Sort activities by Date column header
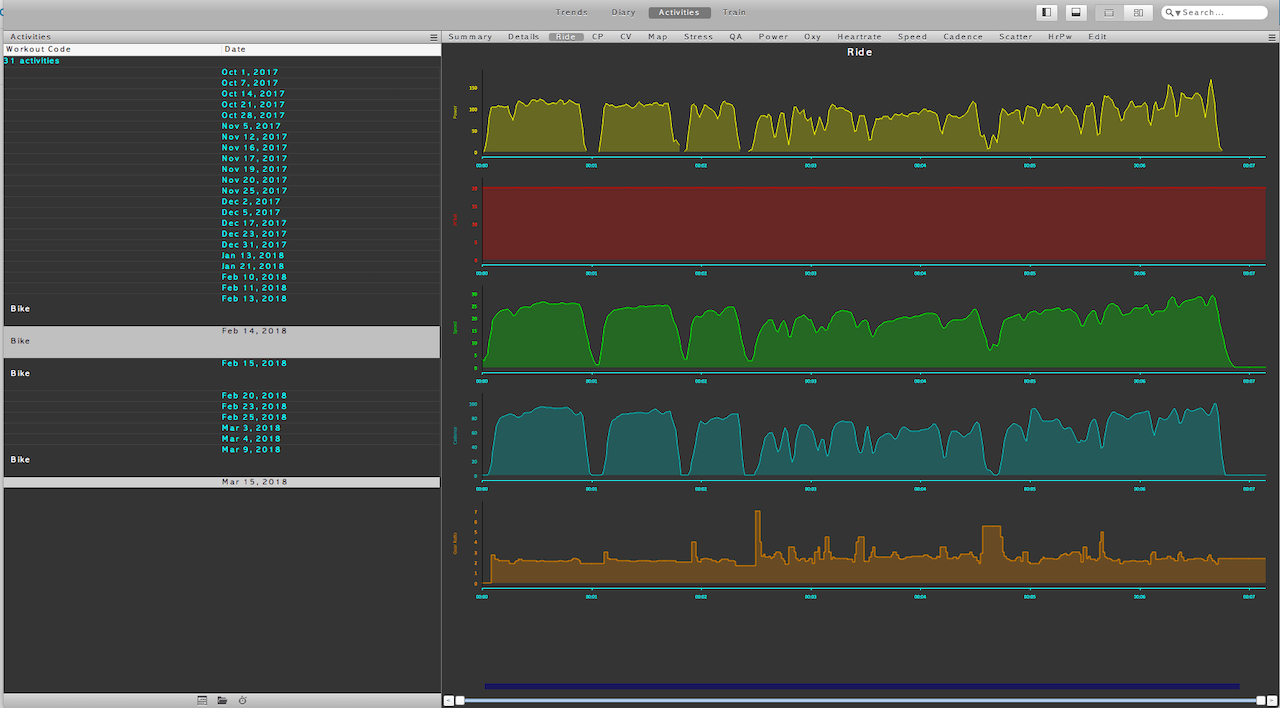The image size is (1280, 708). pyautogui.click(x=235, y=49)
